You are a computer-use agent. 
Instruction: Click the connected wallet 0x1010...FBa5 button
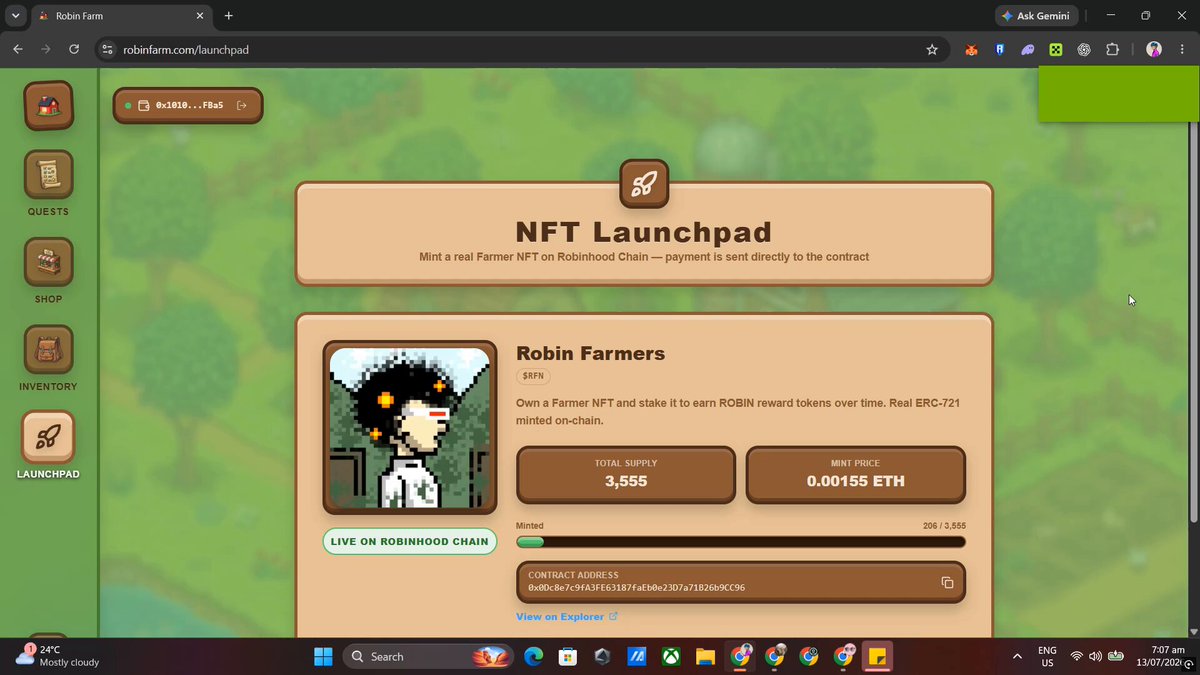pos(188,105)
